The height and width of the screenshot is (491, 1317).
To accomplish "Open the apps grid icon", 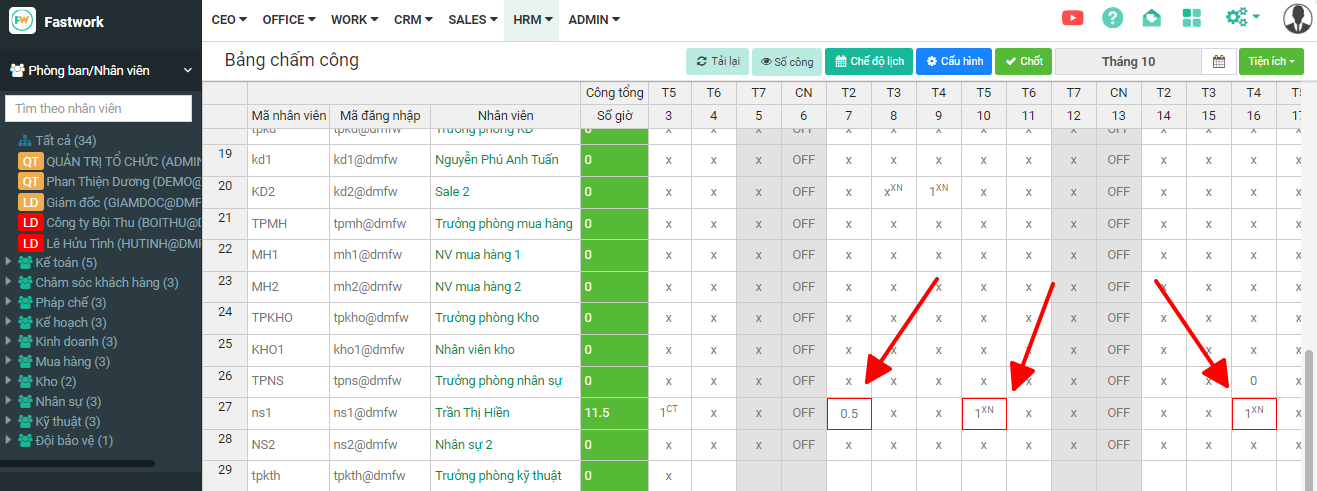I will tap(1191, 18).
